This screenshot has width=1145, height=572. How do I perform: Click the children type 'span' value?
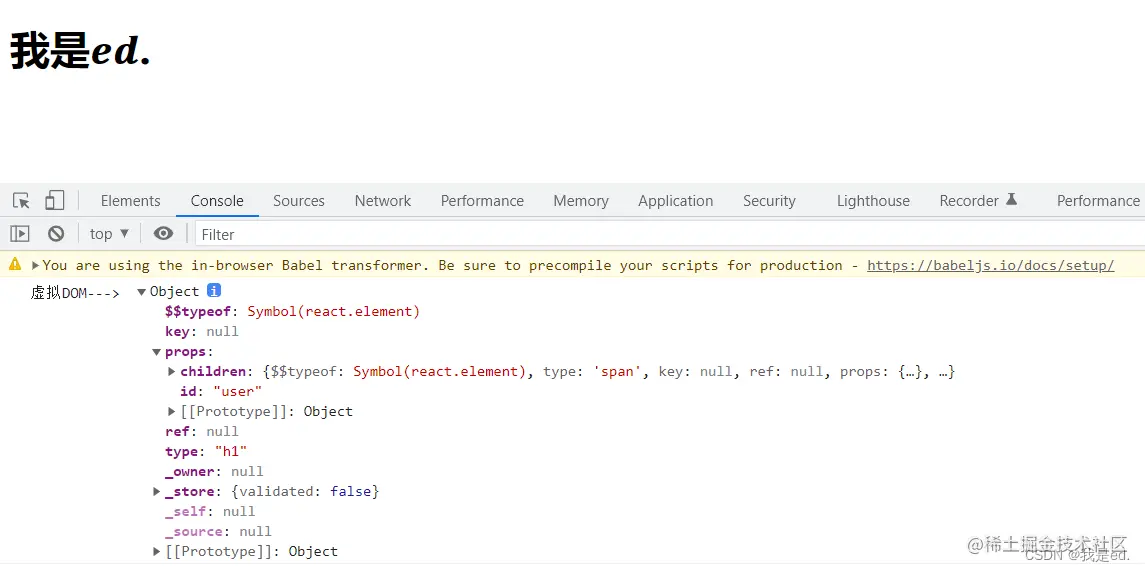(x=617, y=372)
